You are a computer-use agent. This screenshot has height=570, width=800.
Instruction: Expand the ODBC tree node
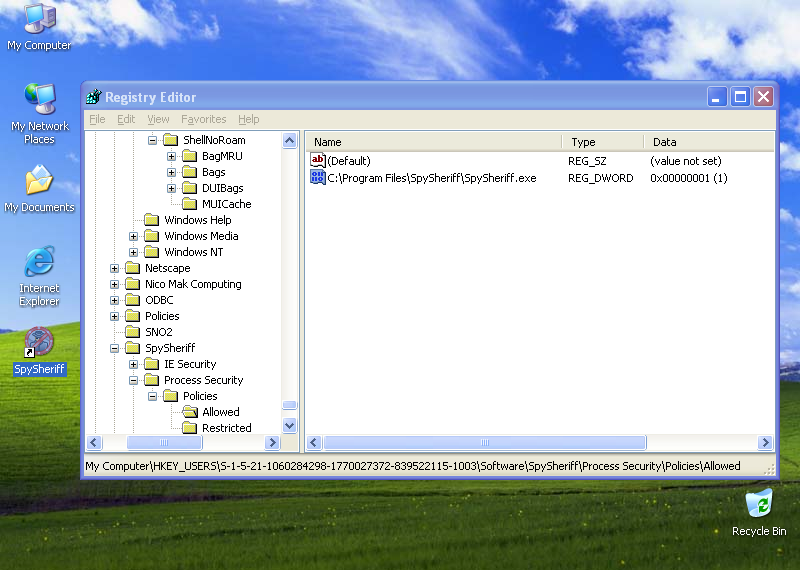point(114,300)
